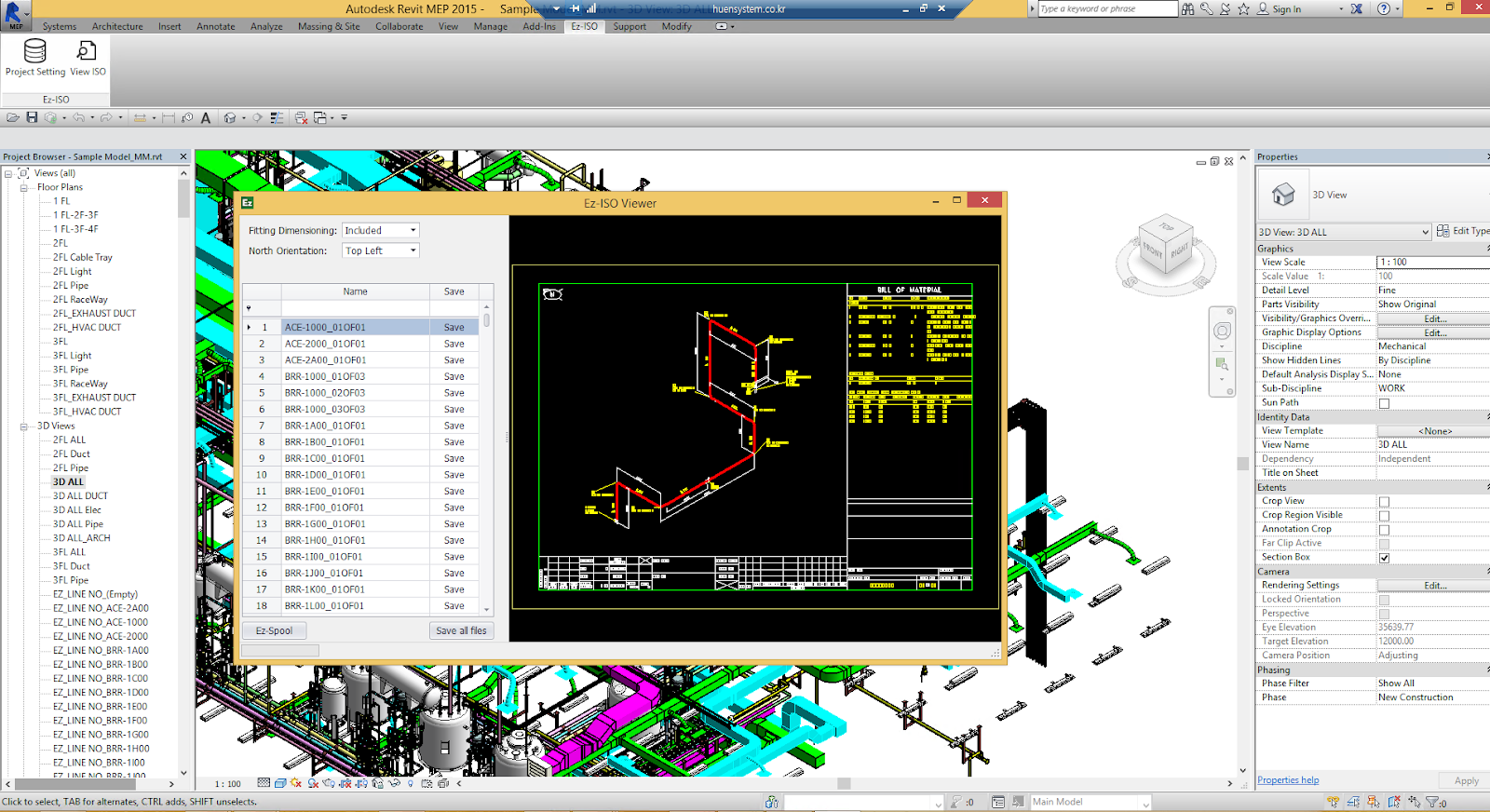Switch to the Architecture ribbon tab
Screen dimensions: 1490x812
117,26
